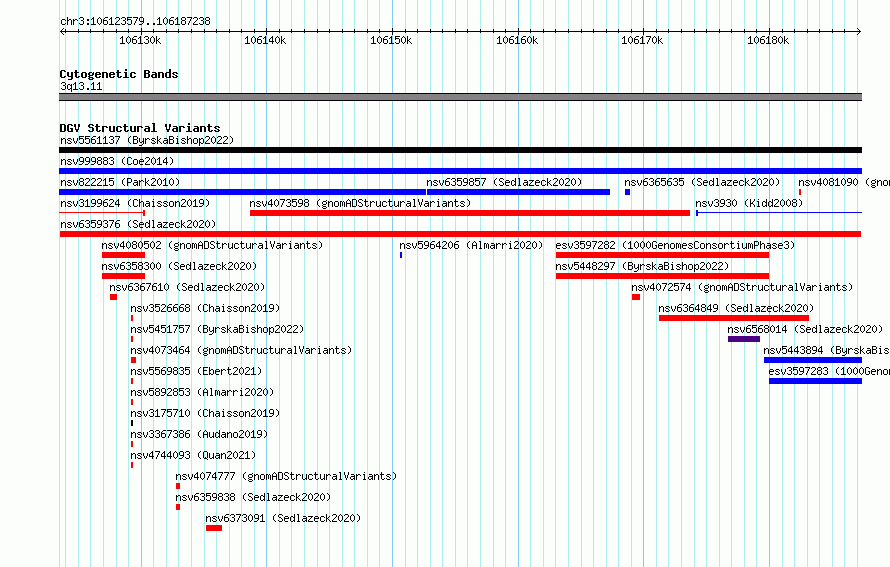Screen dimensions: 890x567
Task: Open the nsv5569835 (Ebert2021) label
Action: click(196, 371)
